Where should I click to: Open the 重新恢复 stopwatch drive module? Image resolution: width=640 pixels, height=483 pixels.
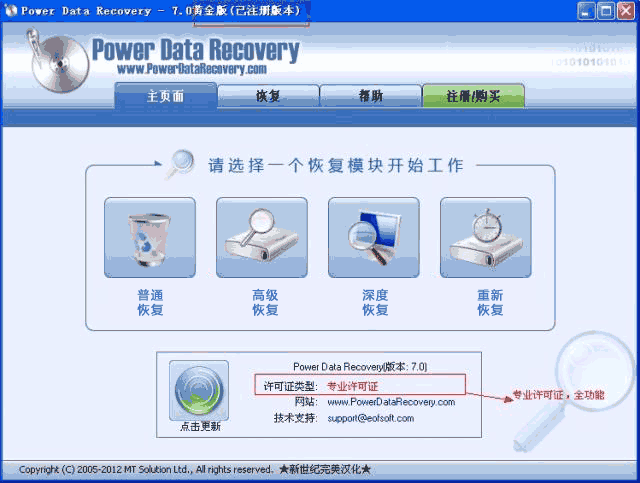[486, 238]
